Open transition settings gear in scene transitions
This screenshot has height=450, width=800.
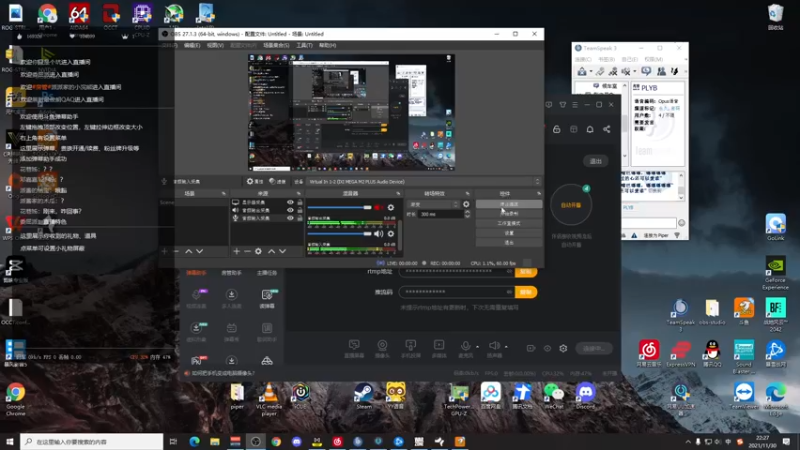coord(466,204)
